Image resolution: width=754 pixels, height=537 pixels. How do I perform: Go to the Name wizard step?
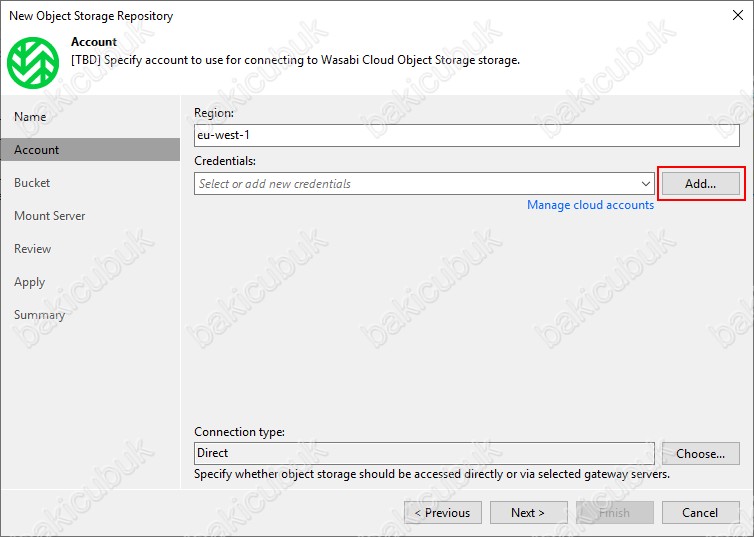pos(30,117)
